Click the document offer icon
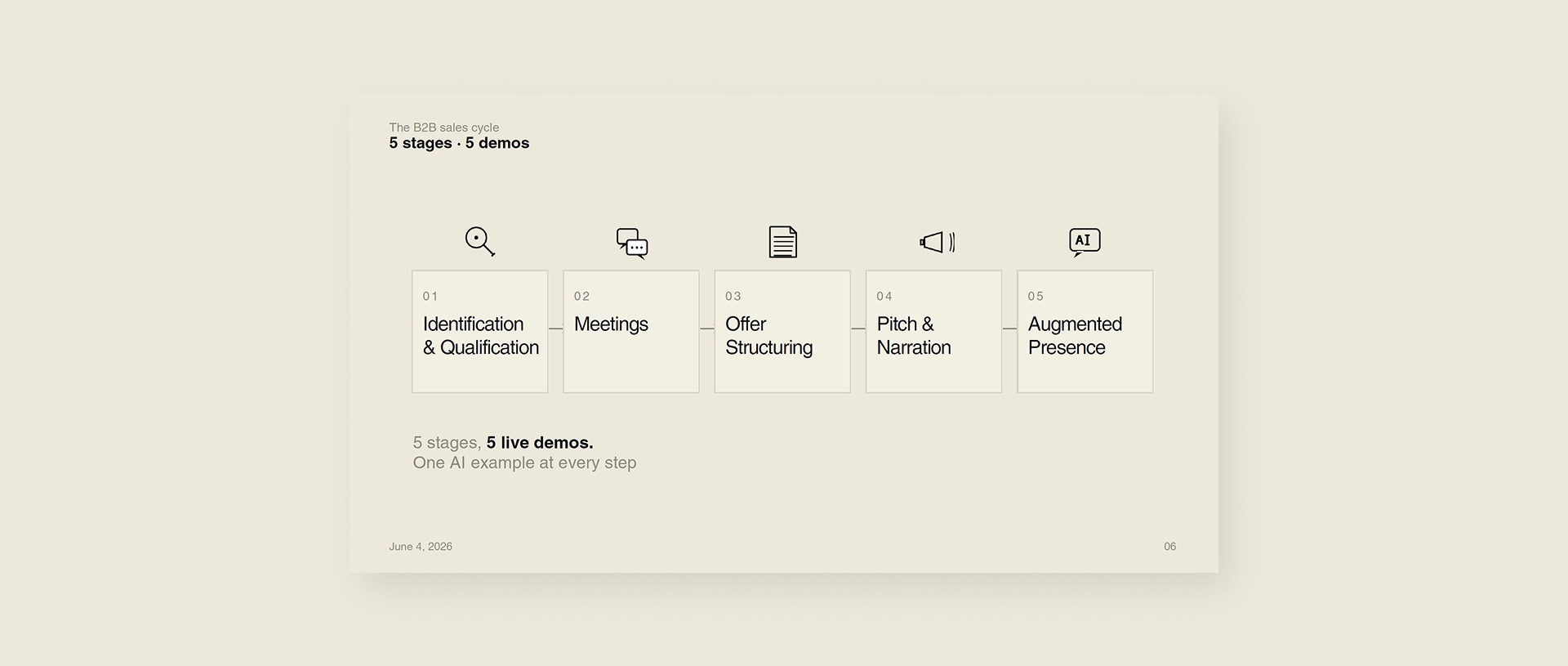The image size is (1568, 666). point(783,242)
